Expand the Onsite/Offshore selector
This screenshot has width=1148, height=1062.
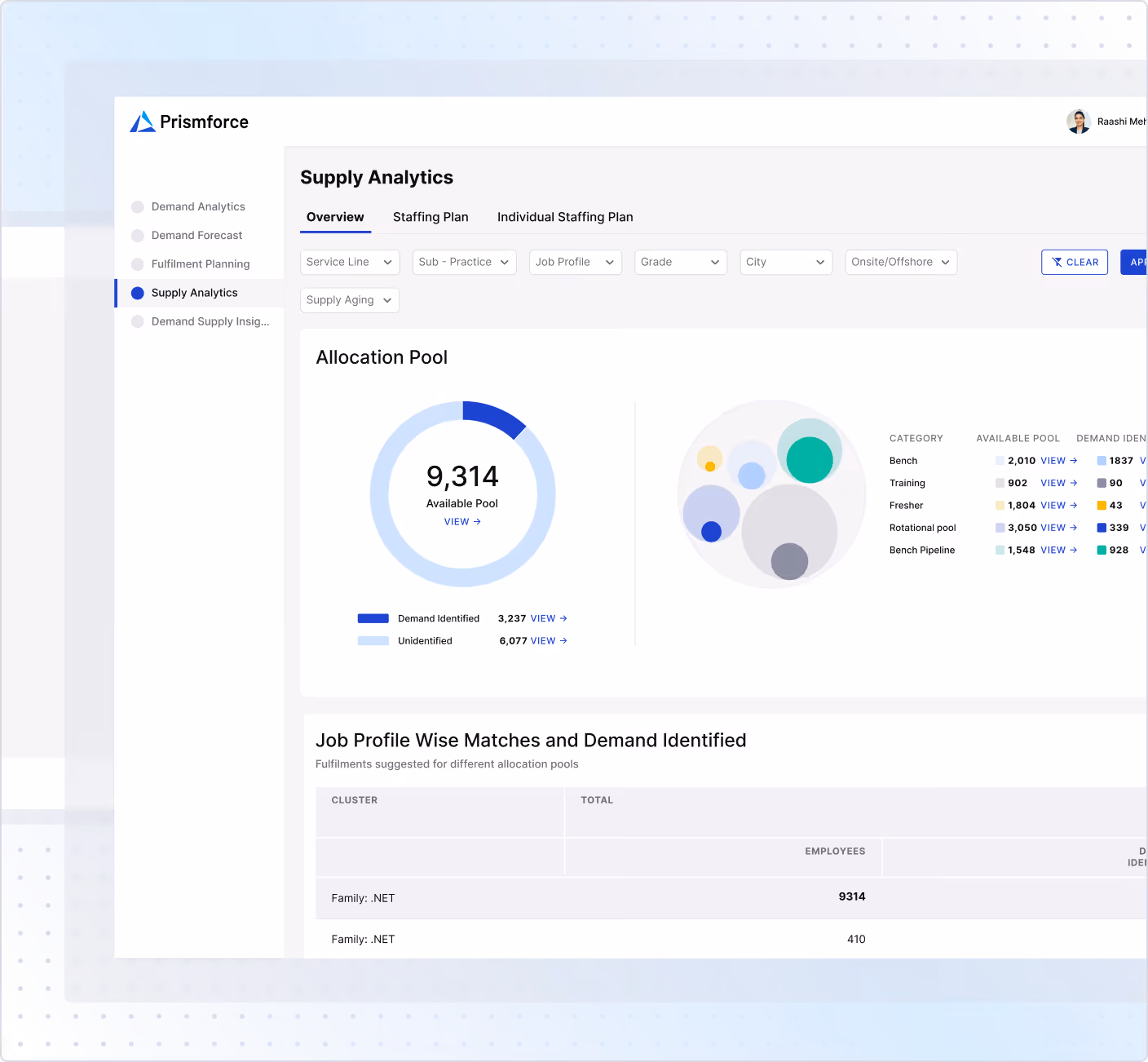point(900,262)
